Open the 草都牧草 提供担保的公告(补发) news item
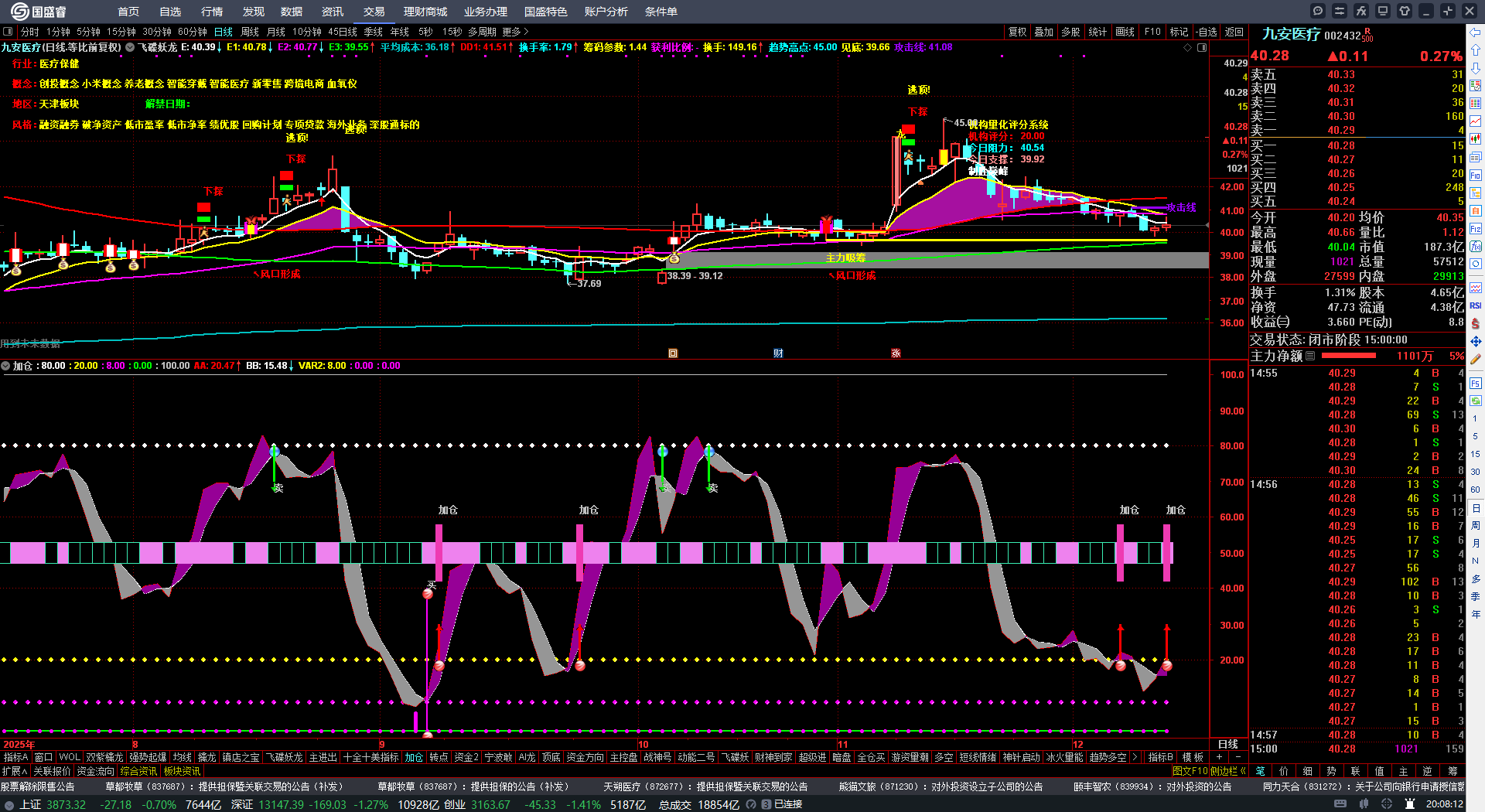The image size is (1485, 812). coord(473,786)
